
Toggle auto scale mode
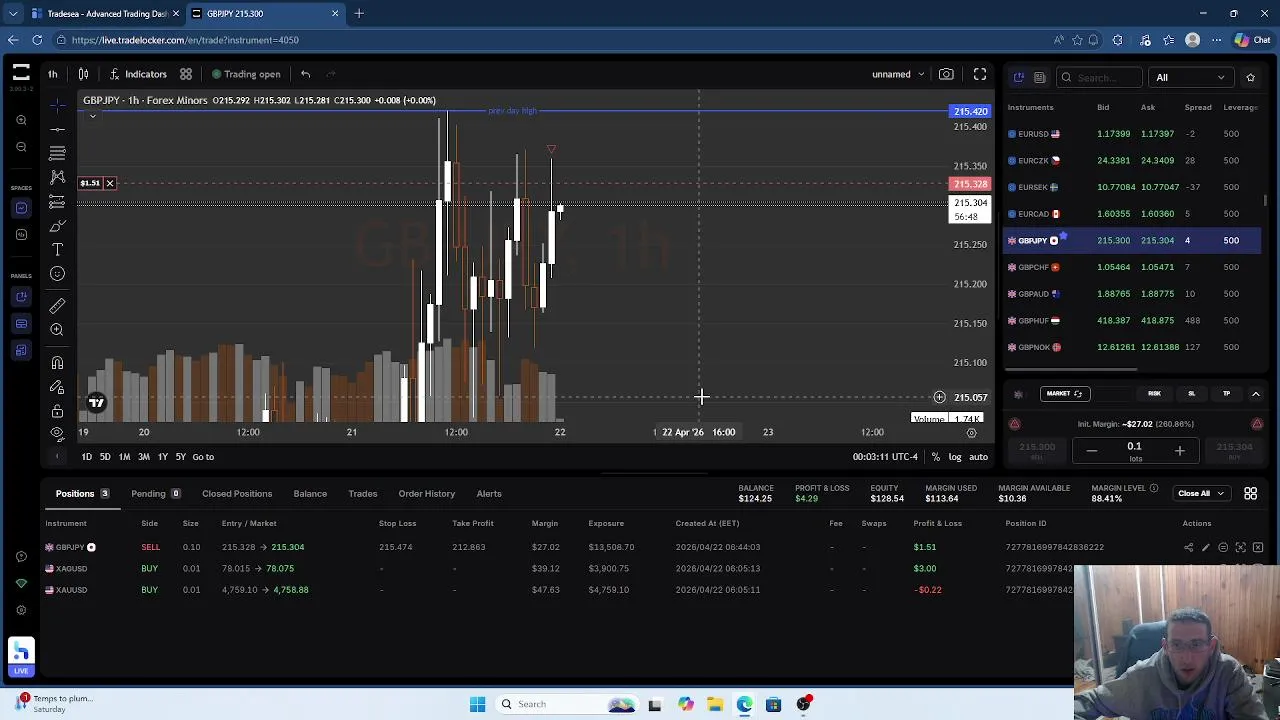pyautogui.click(x=978, y=457)
